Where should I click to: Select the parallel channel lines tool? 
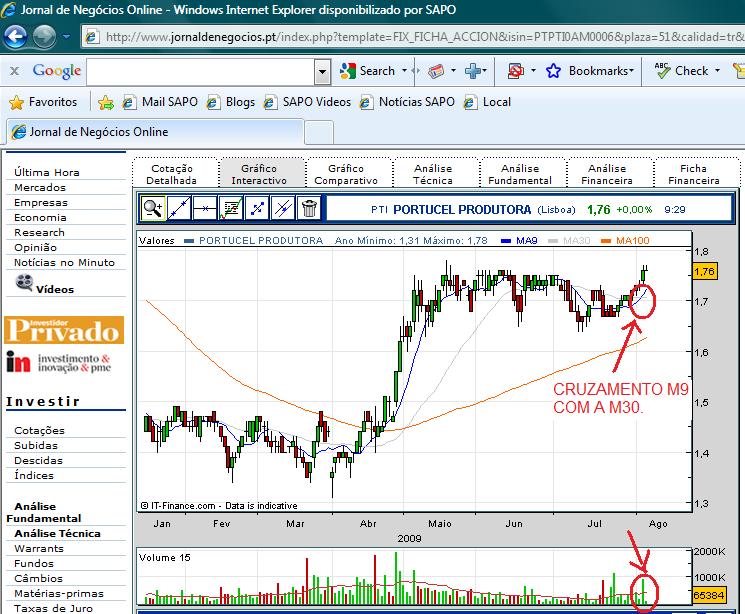pyautogui.click(x=283, y=208)
